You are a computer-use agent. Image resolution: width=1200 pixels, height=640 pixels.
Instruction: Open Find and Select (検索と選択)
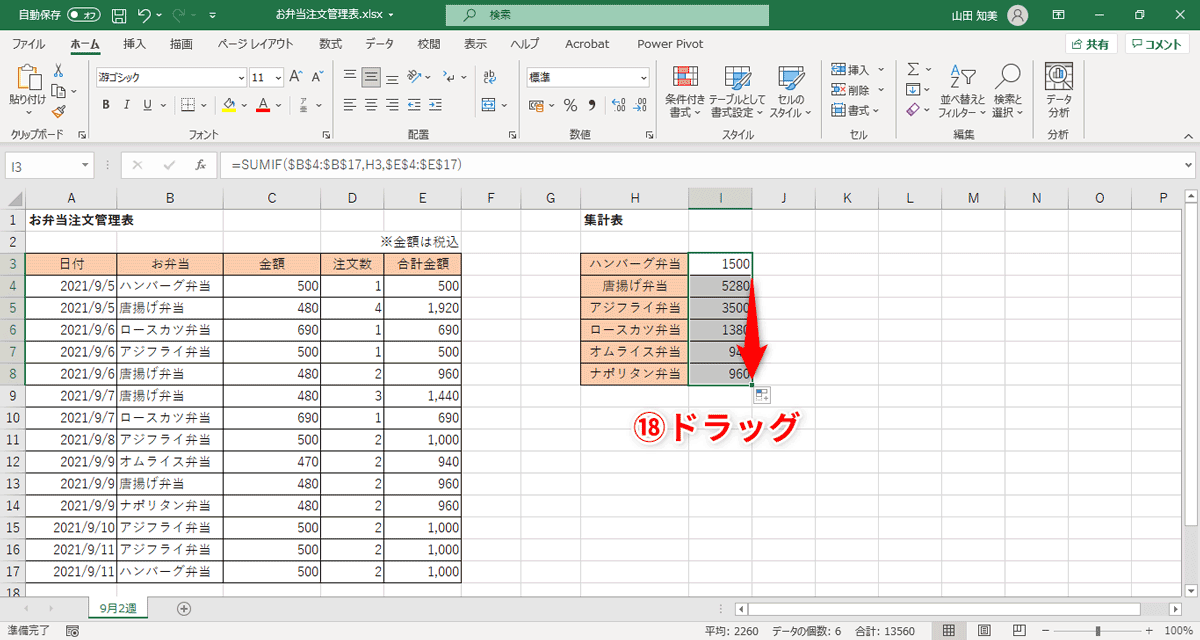click(1009, 91)
